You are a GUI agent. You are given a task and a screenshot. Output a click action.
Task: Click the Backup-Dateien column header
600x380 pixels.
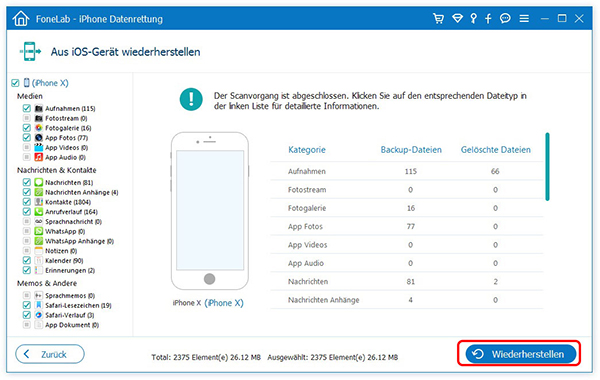[411, 150]
